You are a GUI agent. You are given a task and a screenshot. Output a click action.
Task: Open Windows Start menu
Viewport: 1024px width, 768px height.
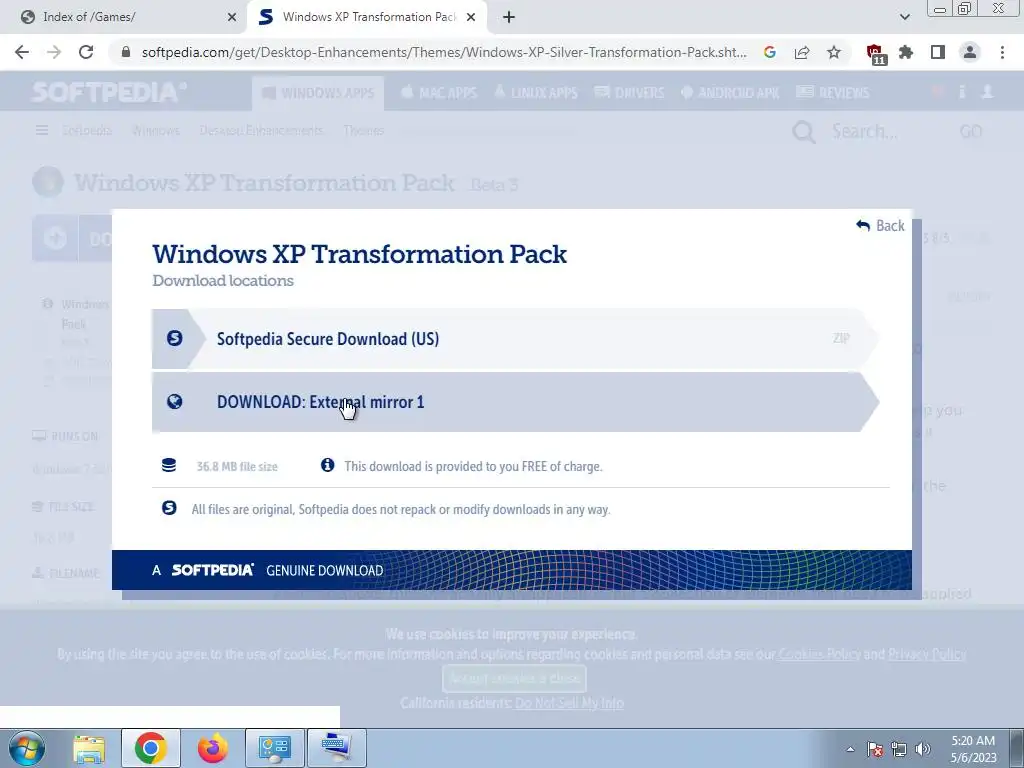coord(27,748)
